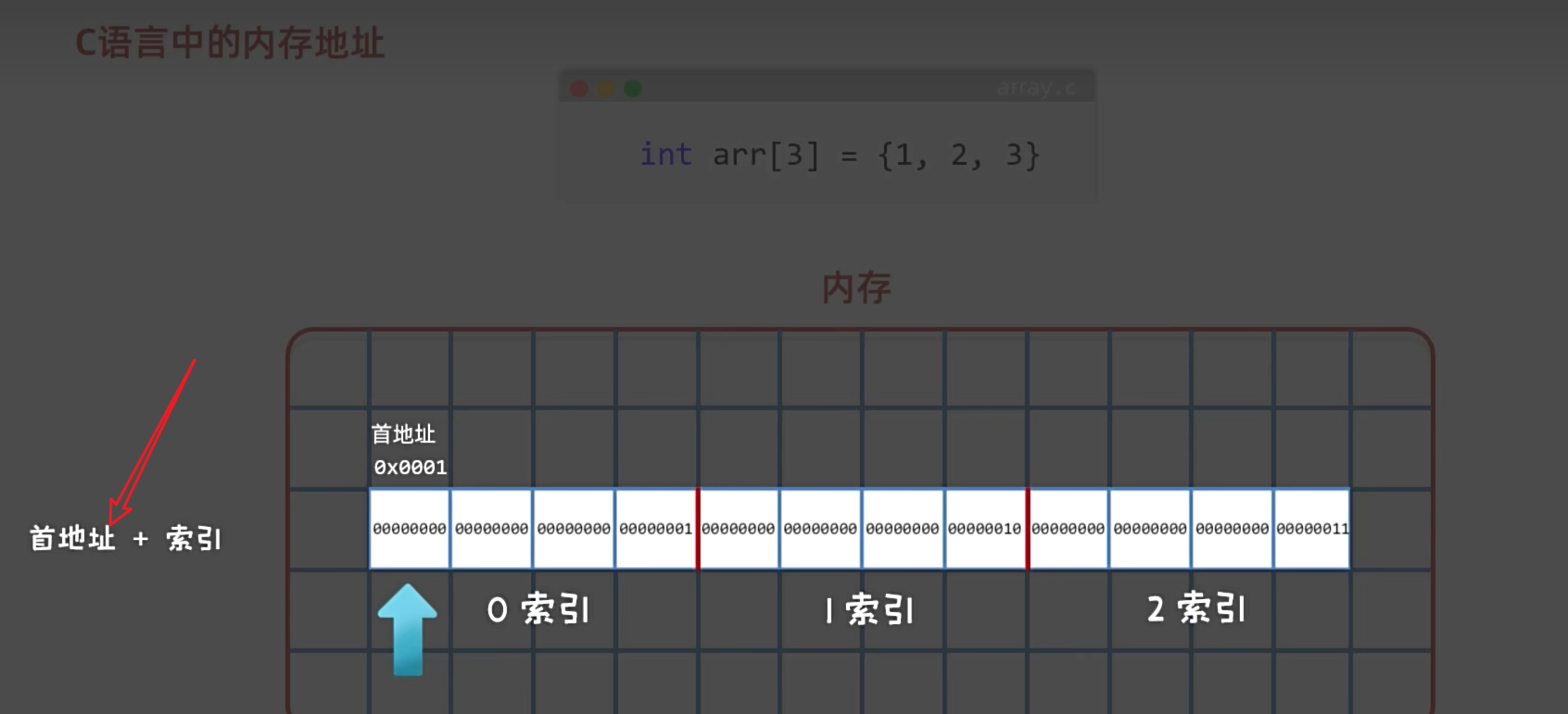The height and width of the screenshot is (714, 1568).
Task: Click the yellow minimize dot on code window
Action: click(x=606, y=89)
